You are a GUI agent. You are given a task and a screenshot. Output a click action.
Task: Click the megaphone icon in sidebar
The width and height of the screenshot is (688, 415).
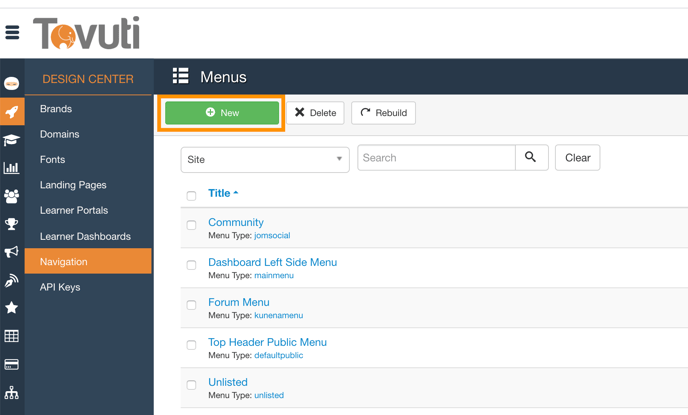(12, 253)
